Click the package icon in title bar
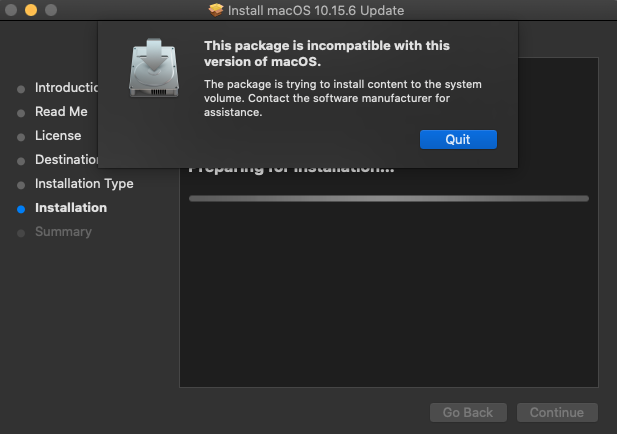Viewport: 617px width, 434px height. pos(216,10)
